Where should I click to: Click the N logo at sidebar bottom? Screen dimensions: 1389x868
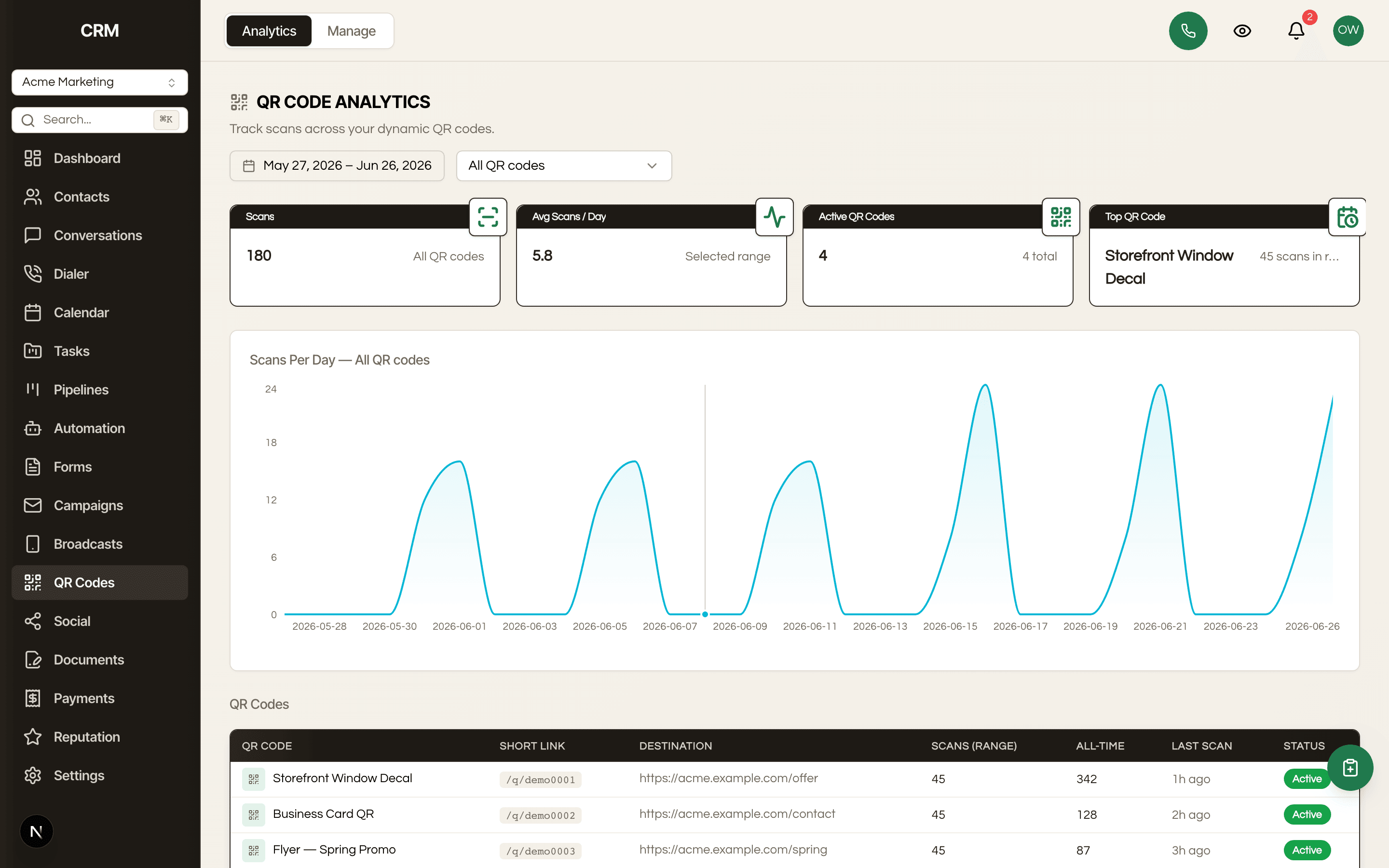pos(36,831)
